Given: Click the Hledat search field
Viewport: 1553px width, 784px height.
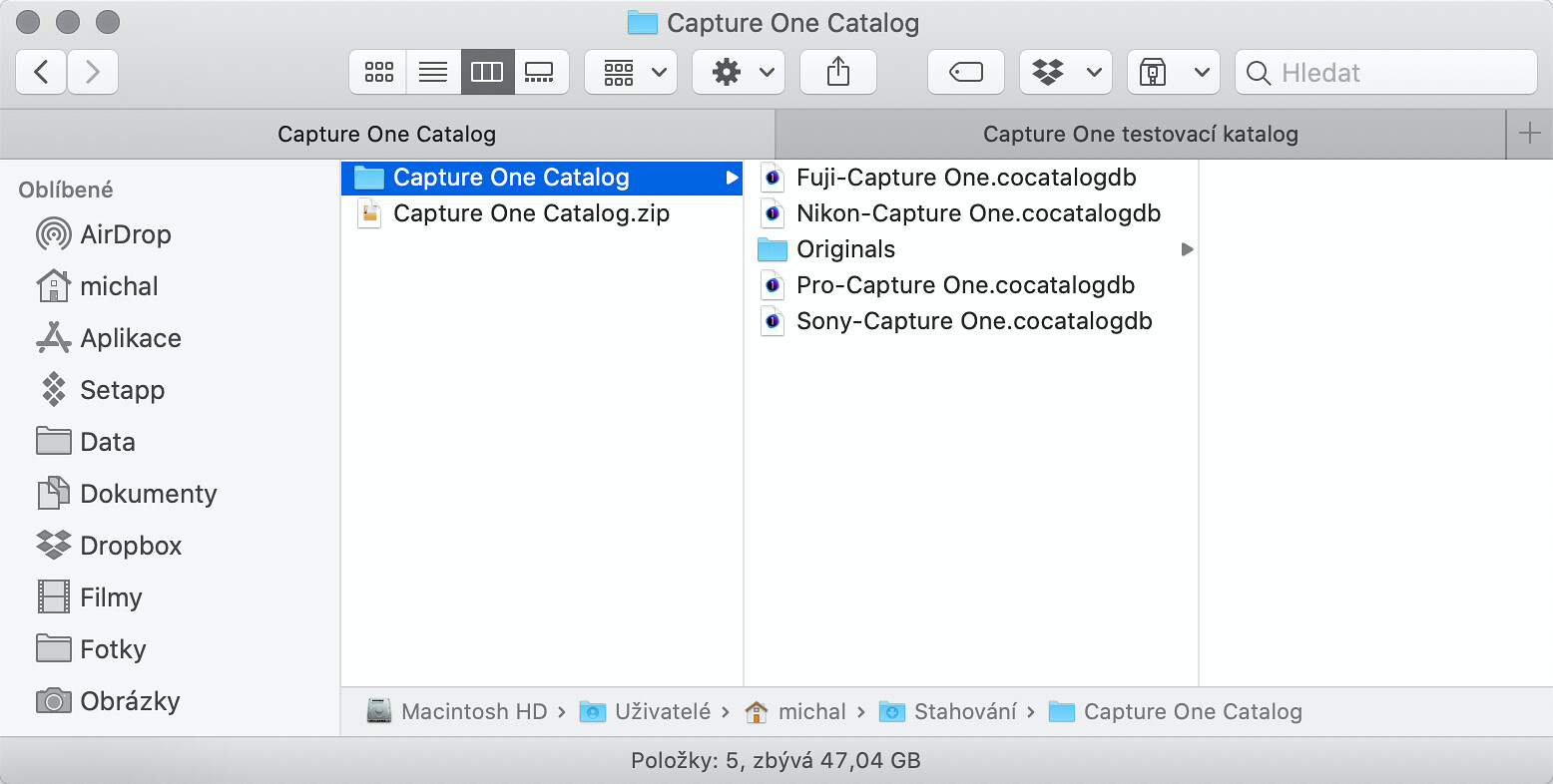Looking at the screenshot, I should pos(1386,72).
